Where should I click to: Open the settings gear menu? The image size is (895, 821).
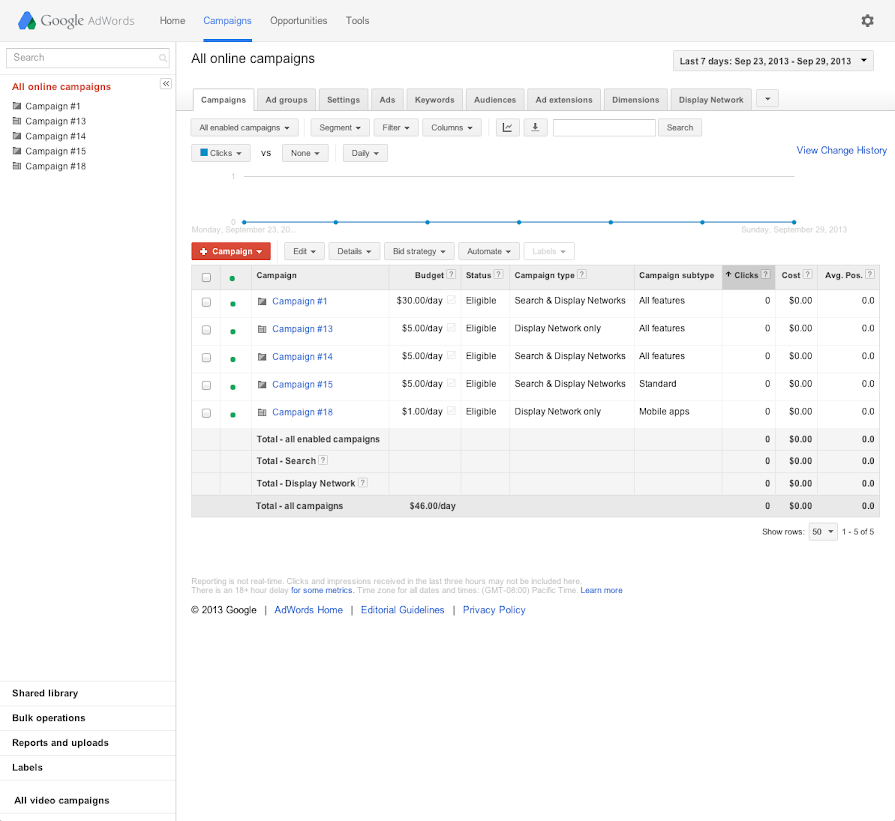[867, 21]
